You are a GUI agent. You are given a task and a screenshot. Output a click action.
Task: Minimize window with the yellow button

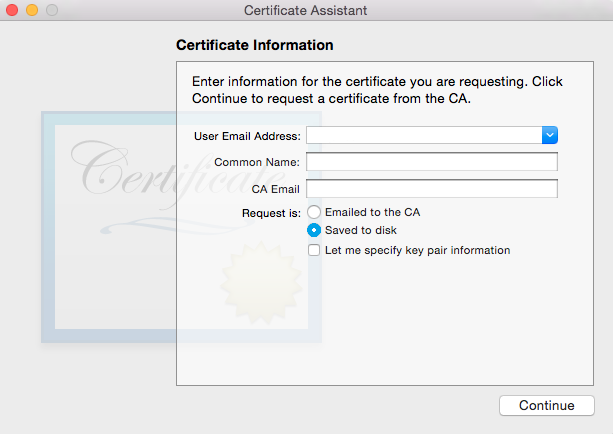(32, 10)
